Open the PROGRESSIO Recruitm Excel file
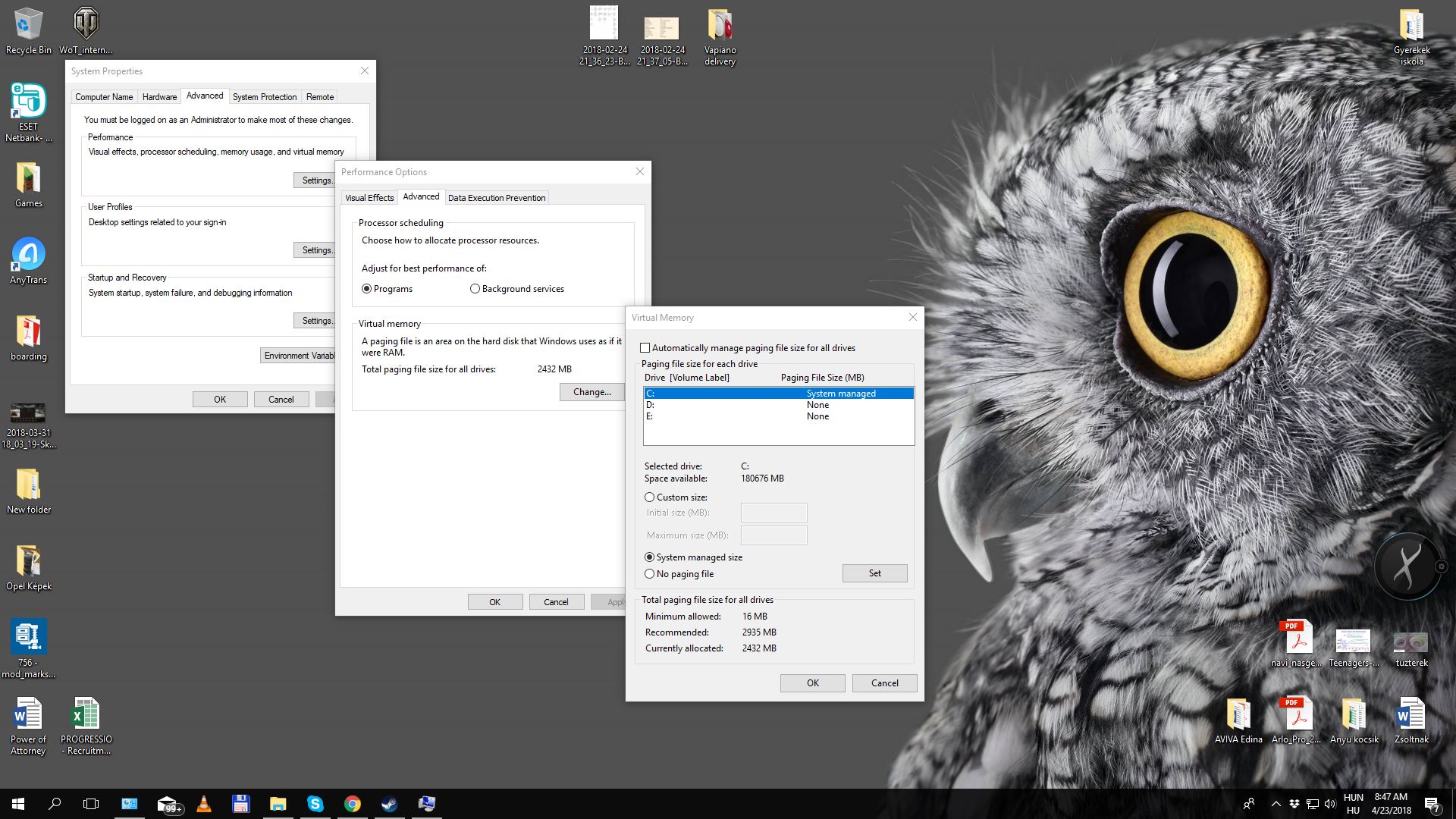The height and width of the screenshot is (819, 1456). tap(86, 726)
